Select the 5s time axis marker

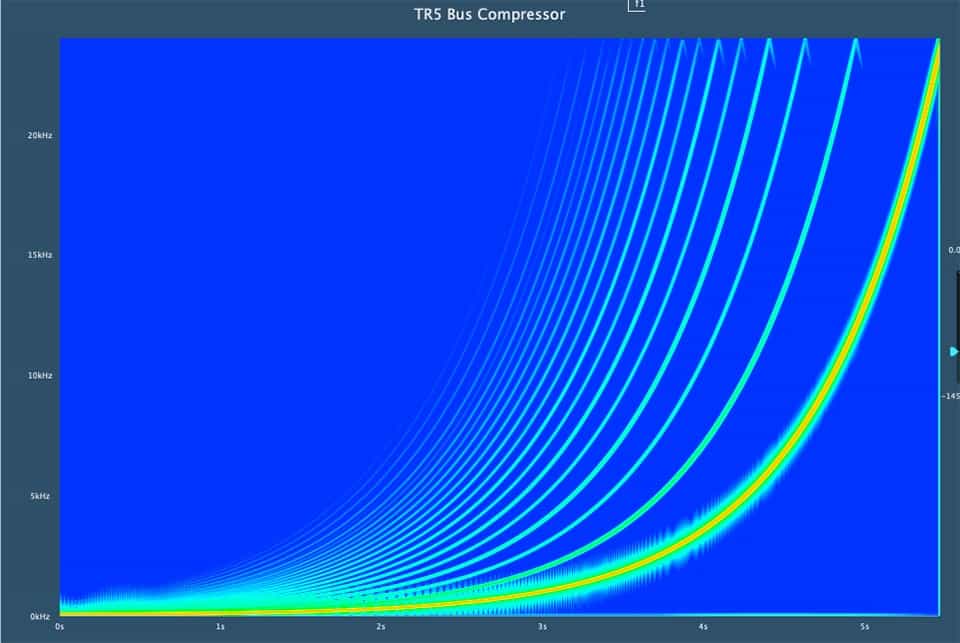tap(864, 627)
